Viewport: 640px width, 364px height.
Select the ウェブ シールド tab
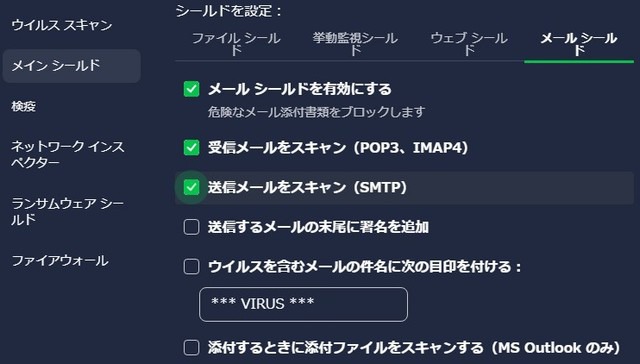tap(469, 44)
